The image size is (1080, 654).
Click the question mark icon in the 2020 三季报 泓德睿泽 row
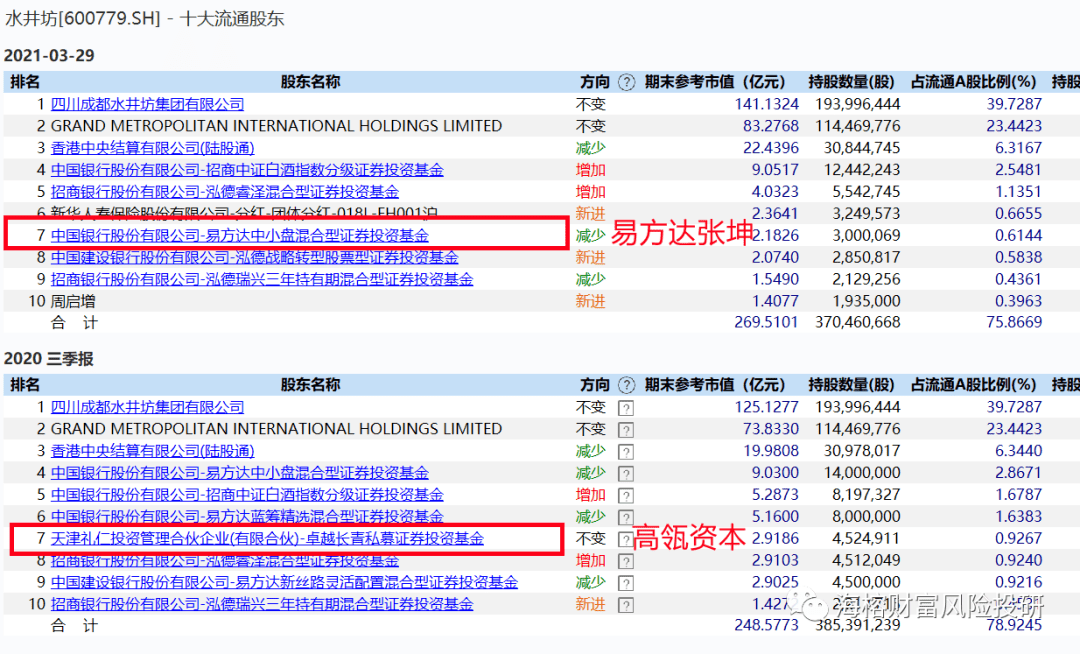pyautogui.click(x=625, y=562)
